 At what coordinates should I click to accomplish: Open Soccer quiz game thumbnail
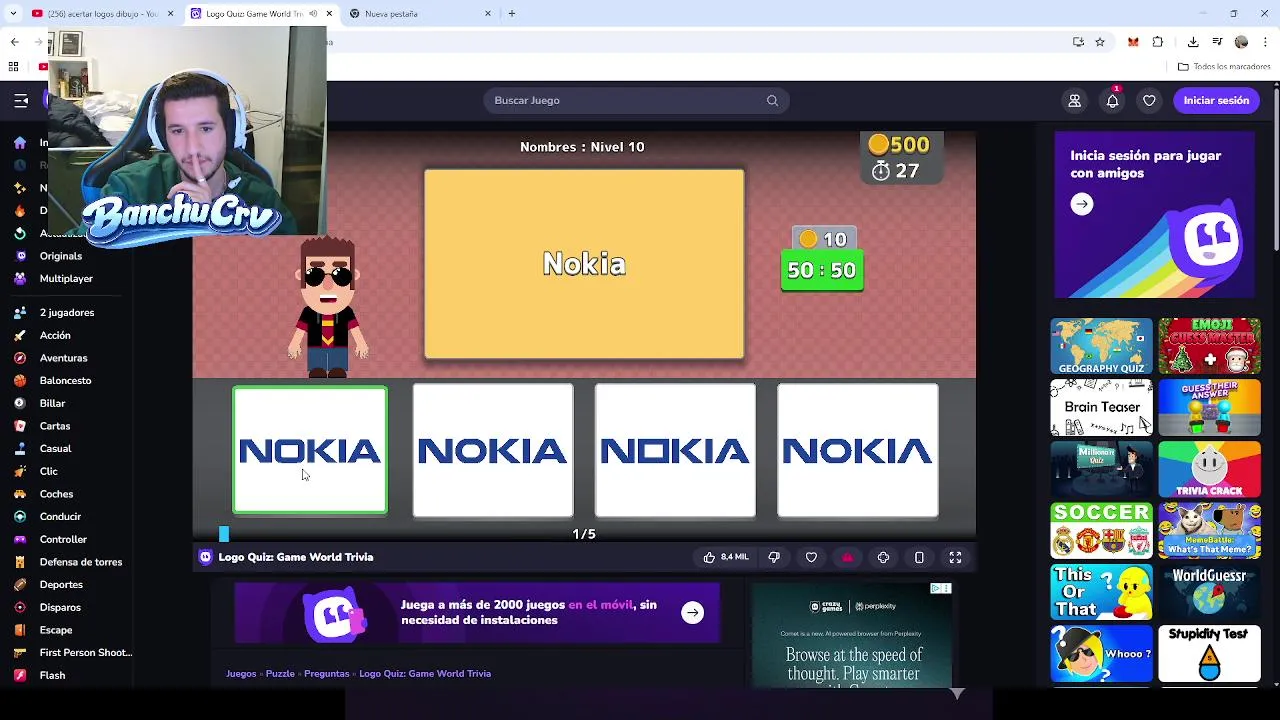coord(1101,530)
